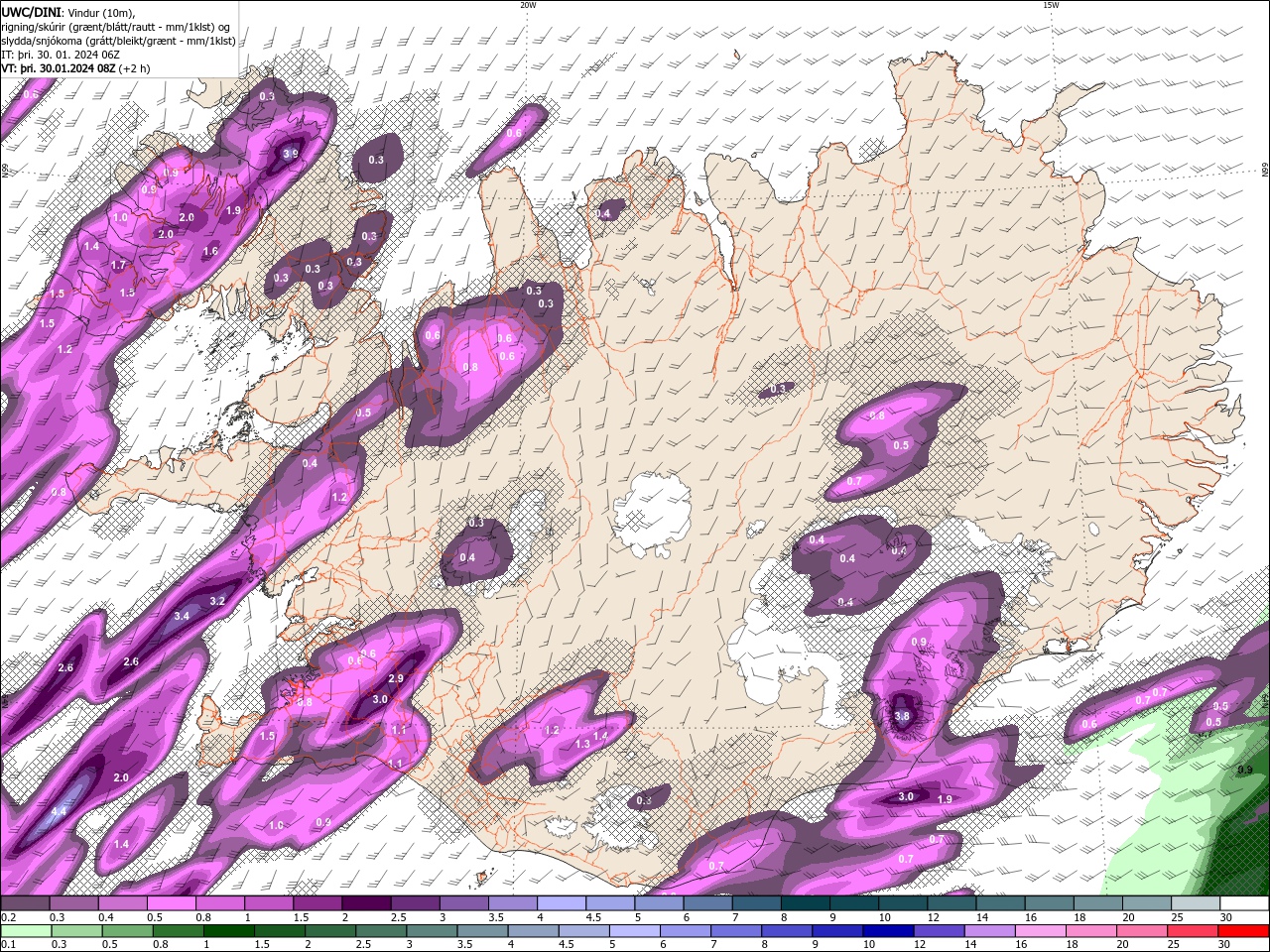The height and width of the screenshot is (952, 1270).
Task: Pick the deep blue rain swatch between 10 and 12
Action: click(x=889, y=931)
